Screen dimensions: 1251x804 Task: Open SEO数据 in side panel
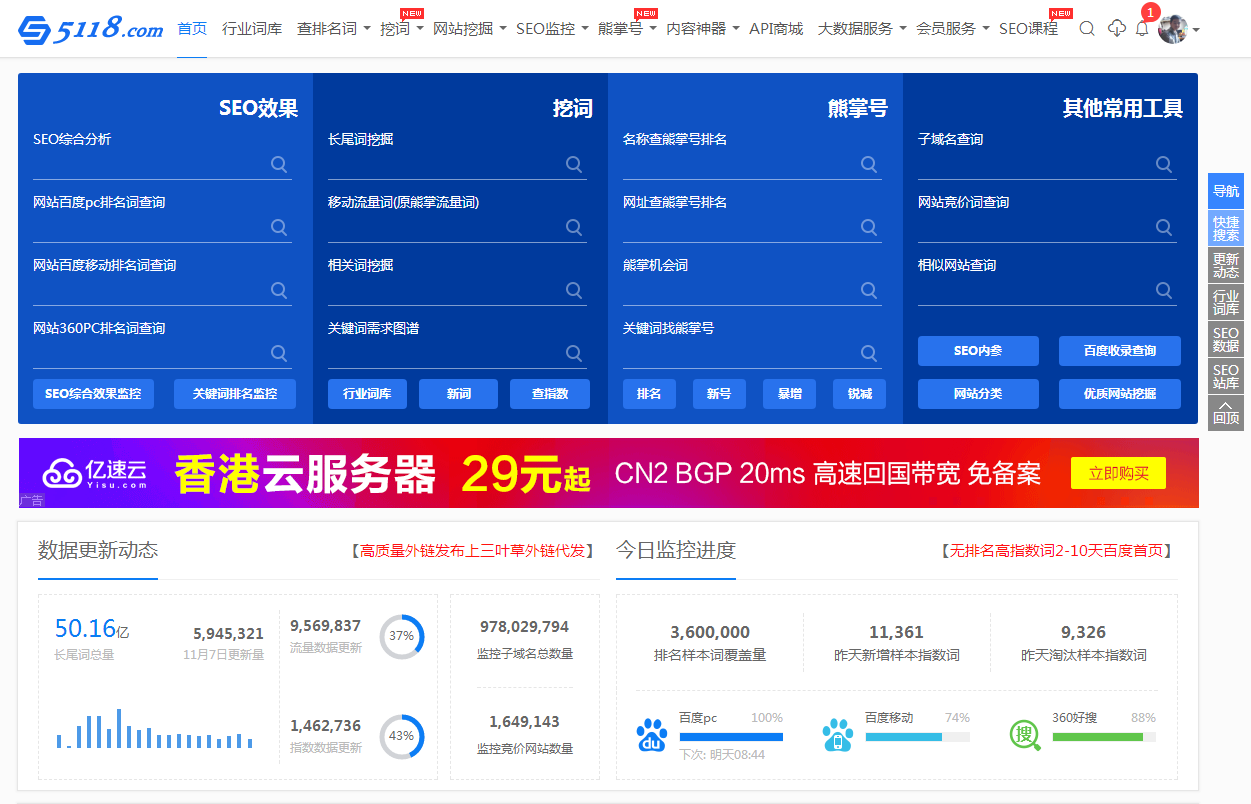point(1226,339)
